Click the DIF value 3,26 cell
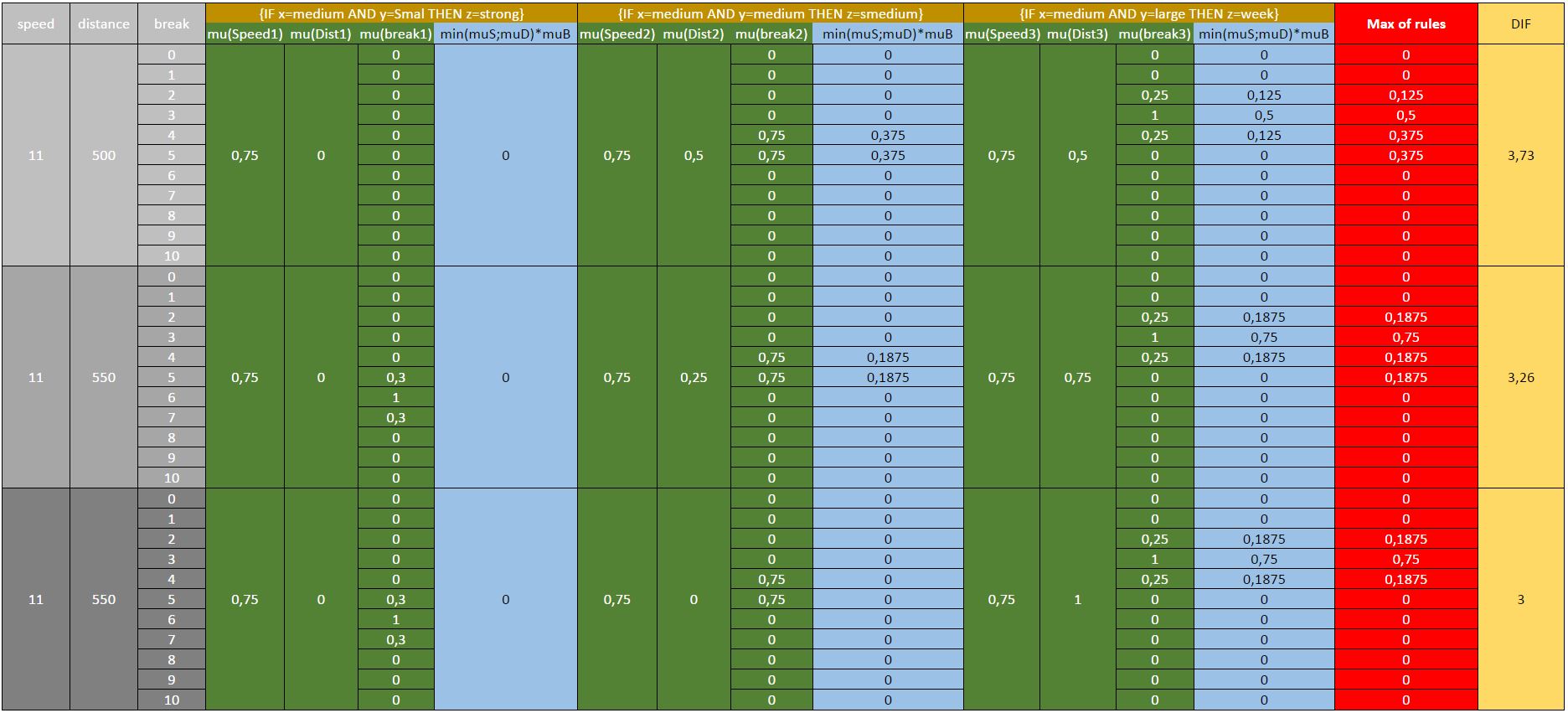 (1520, 377)
